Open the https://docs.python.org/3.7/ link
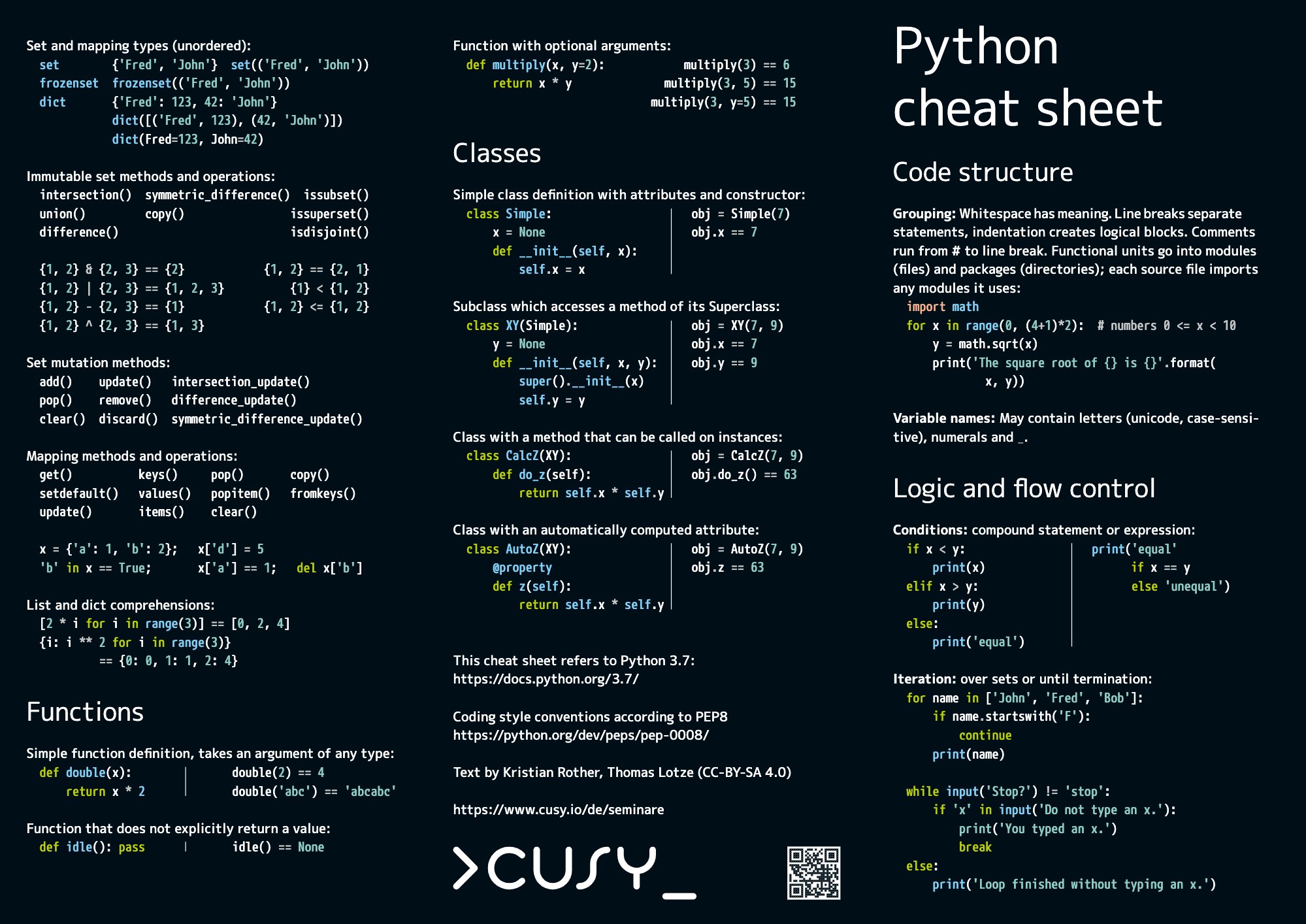This screenshot has width=1306, height=924. coord(546,679)
